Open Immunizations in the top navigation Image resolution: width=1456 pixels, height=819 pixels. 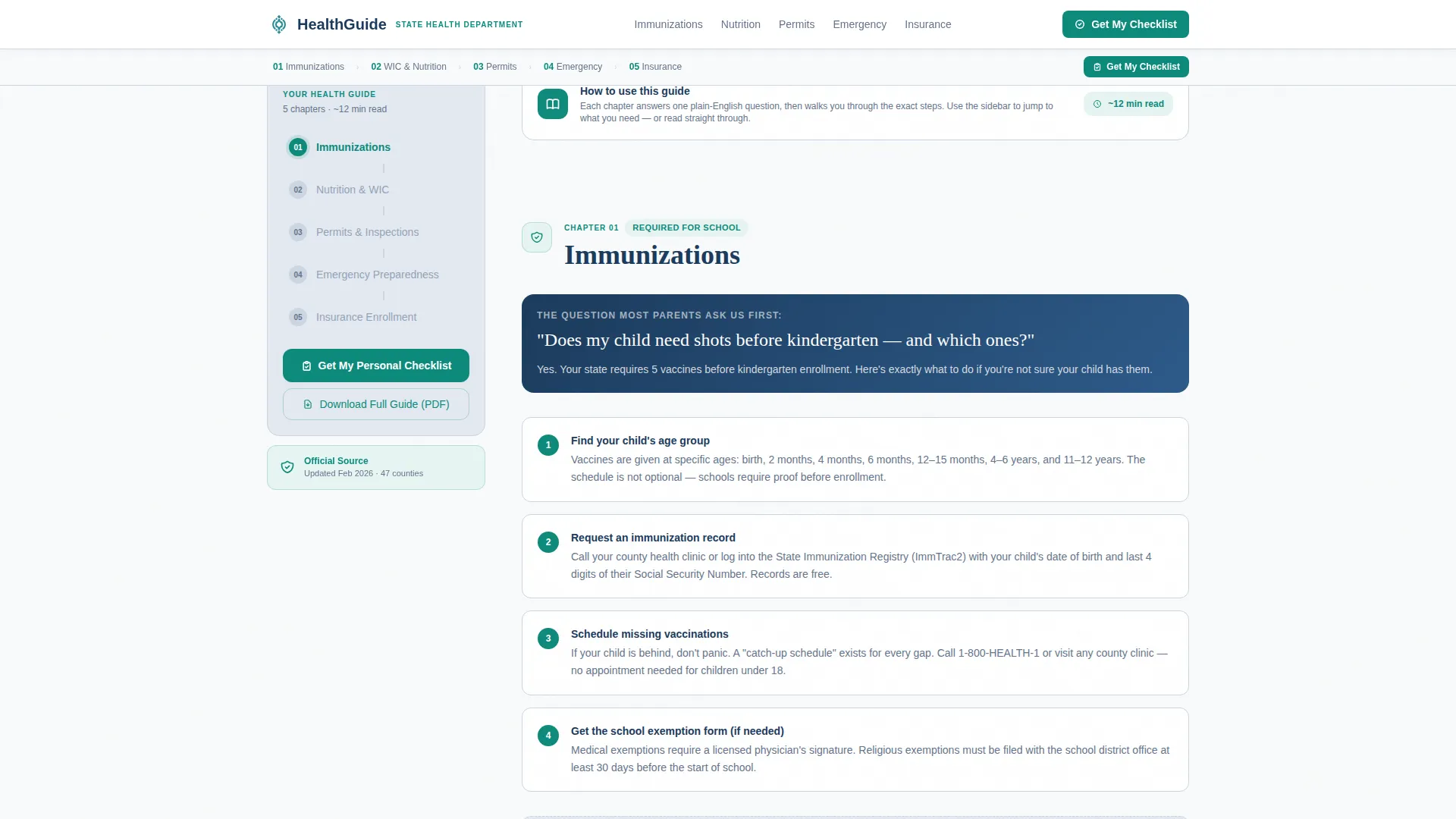[668, 24]
